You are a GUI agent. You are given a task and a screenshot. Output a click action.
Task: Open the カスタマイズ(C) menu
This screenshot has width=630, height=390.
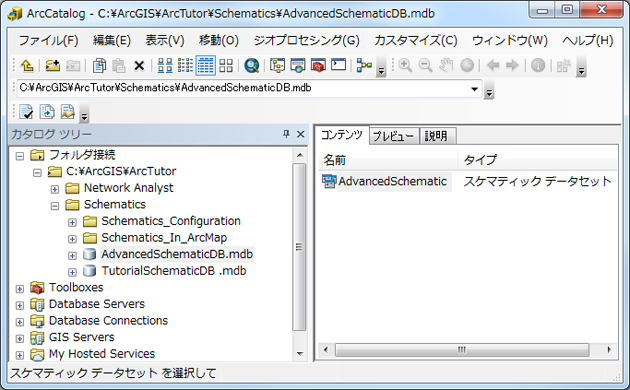pyautogui.click(x=416, y=40)
